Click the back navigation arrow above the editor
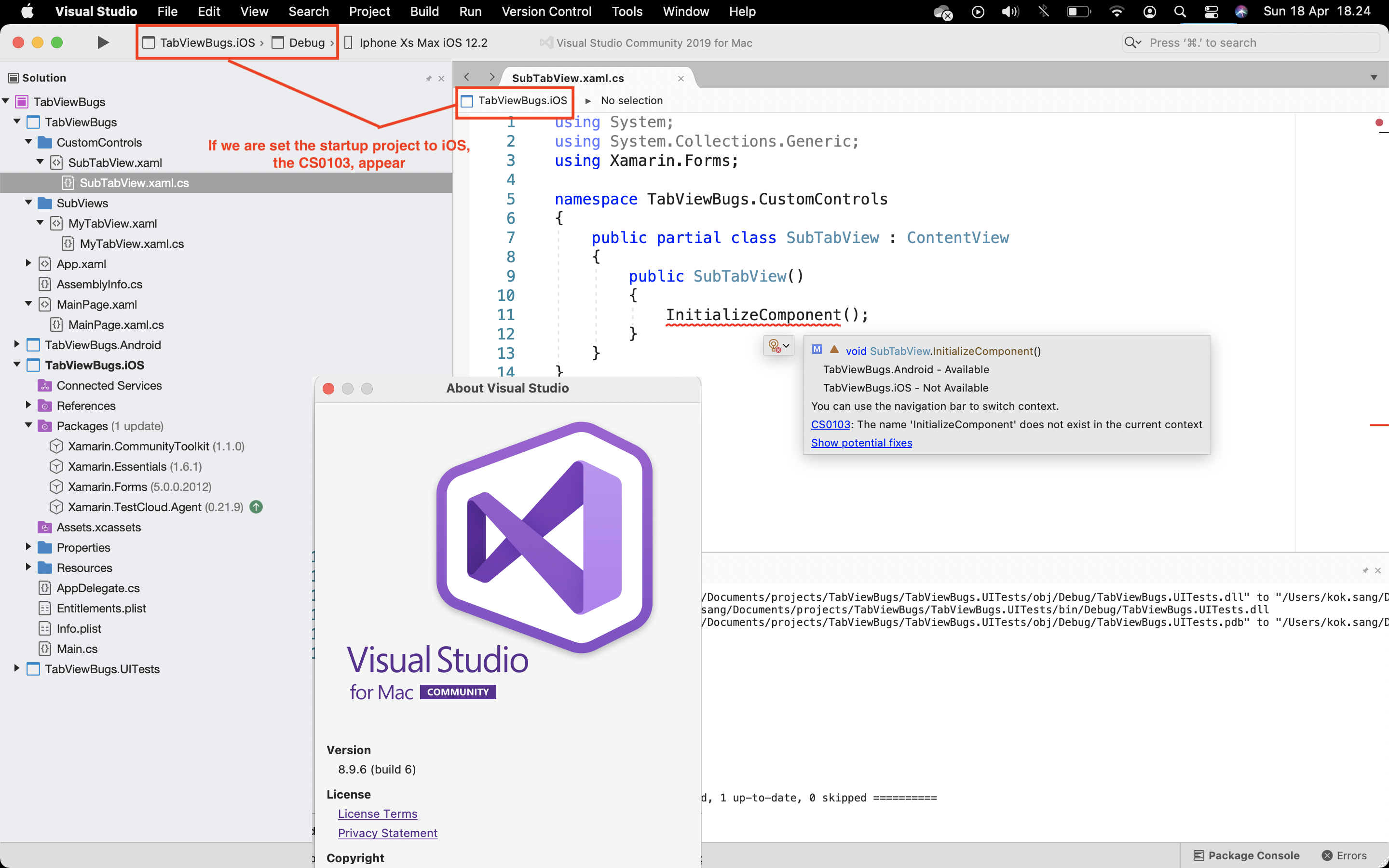Image resolution: width=1389 pixels, height=868 pixels. 468,77
